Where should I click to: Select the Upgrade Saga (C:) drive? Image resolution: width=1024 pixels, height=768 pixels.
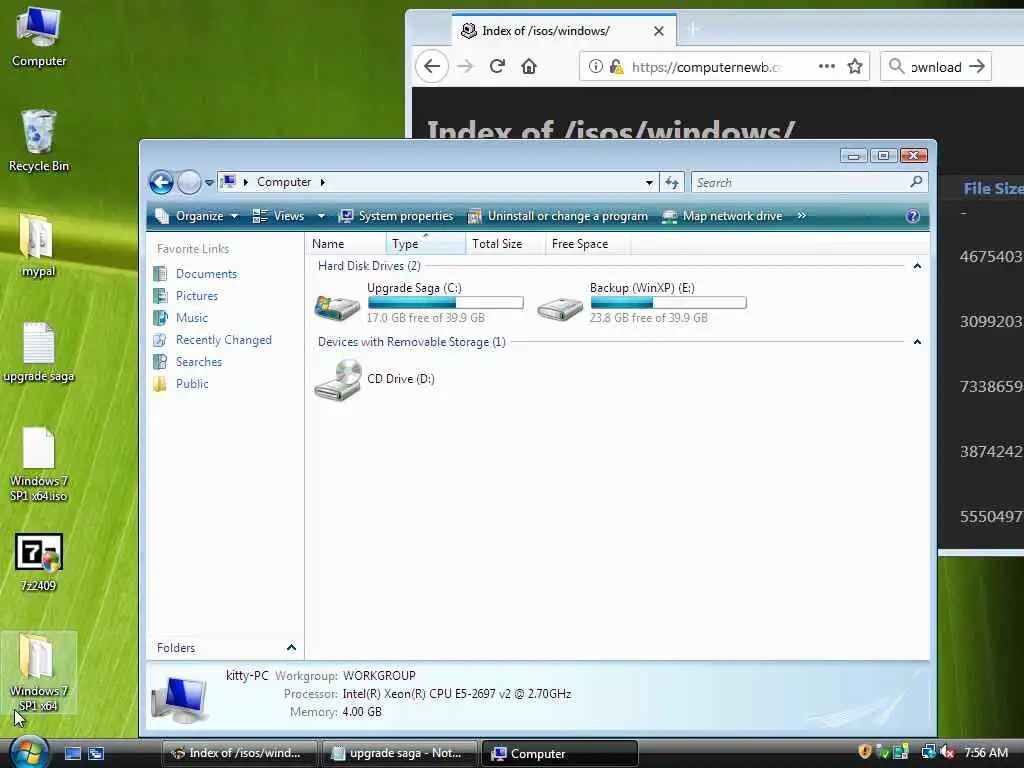coord(419,303)
